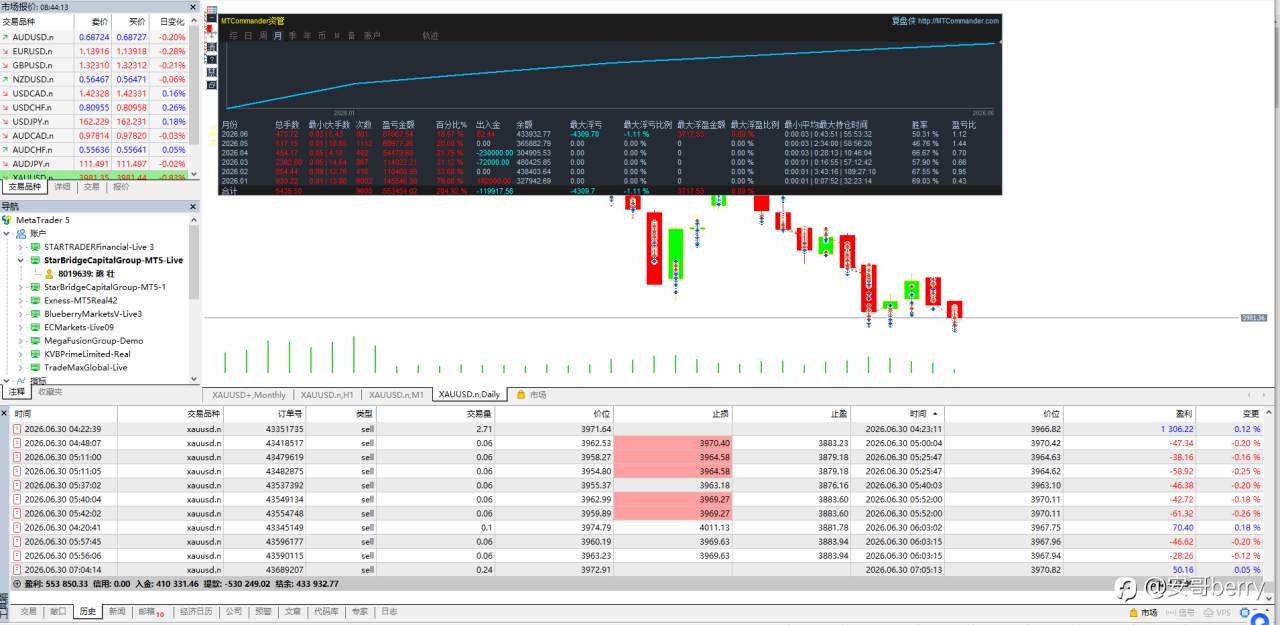1280x625 pixels.
Task: Collapse the 账户 accounts tree node
Action: [x=7, y=233]
